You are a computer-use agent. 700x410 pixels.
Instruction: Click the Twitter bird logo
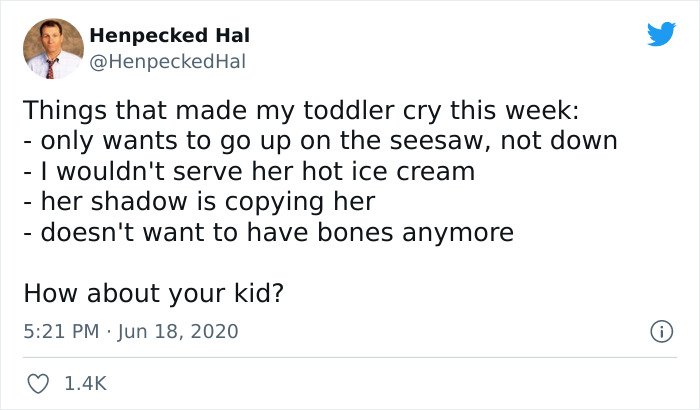[x=661, y=35]
